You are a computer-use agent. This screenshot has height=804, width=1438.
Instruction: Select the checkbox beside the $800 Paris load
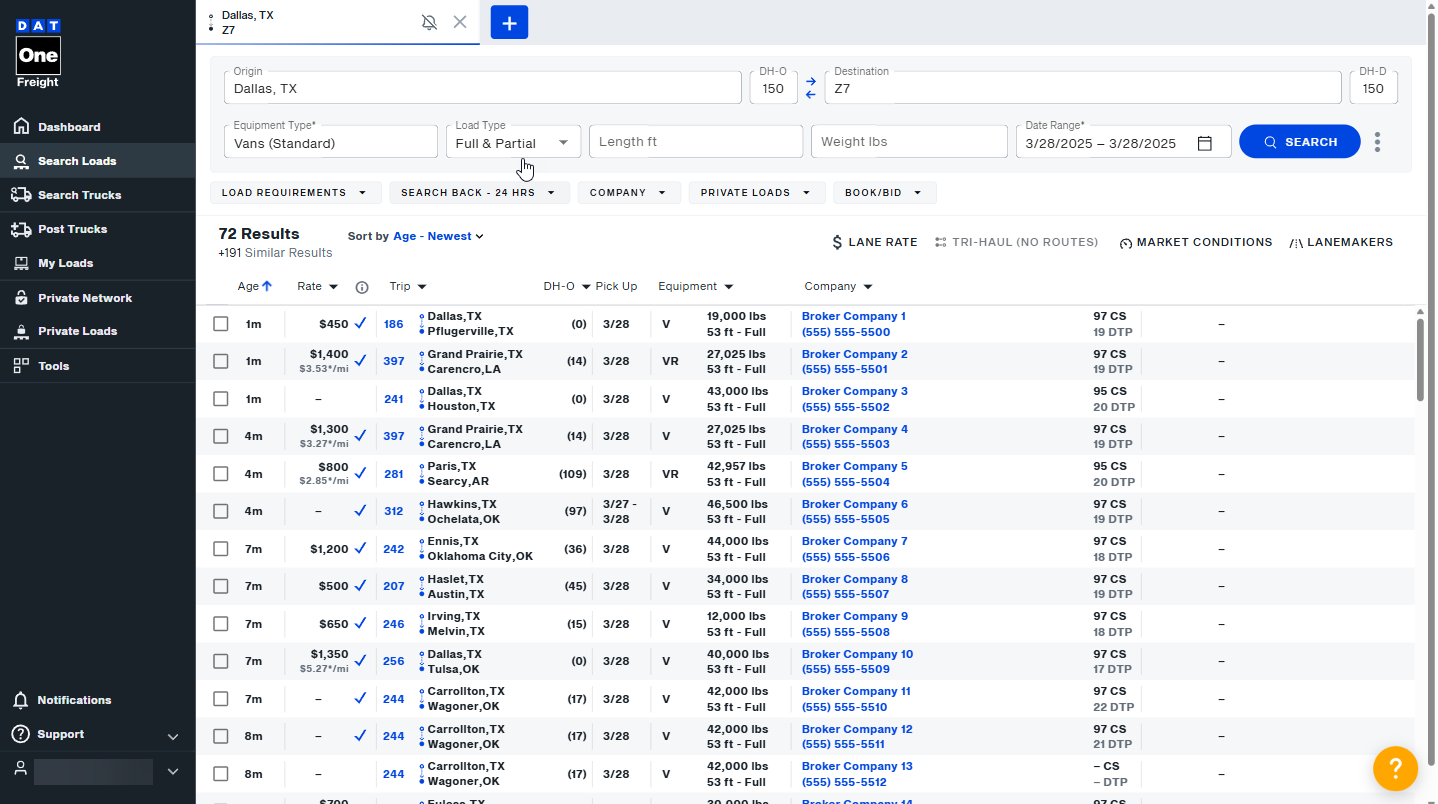tap(221, 473)
